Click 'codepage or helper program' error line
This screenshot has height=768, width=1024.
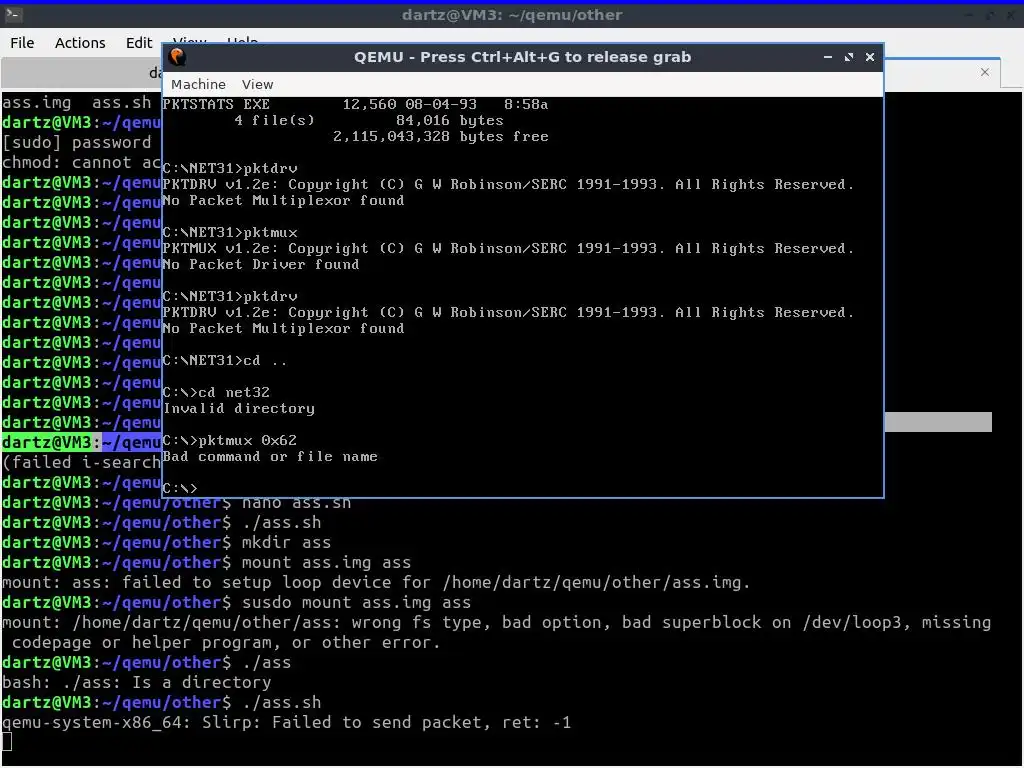click(x=226, y=643)
